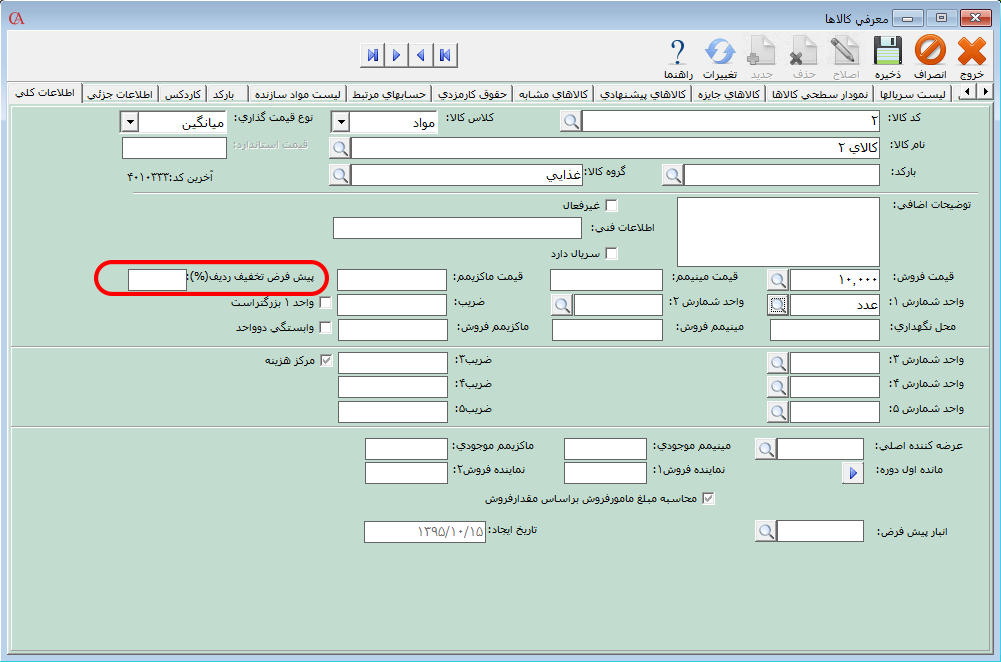Go to the last record navigation arrow
Viewport: 1001px width, 662px height.
[x=372, y=55]
